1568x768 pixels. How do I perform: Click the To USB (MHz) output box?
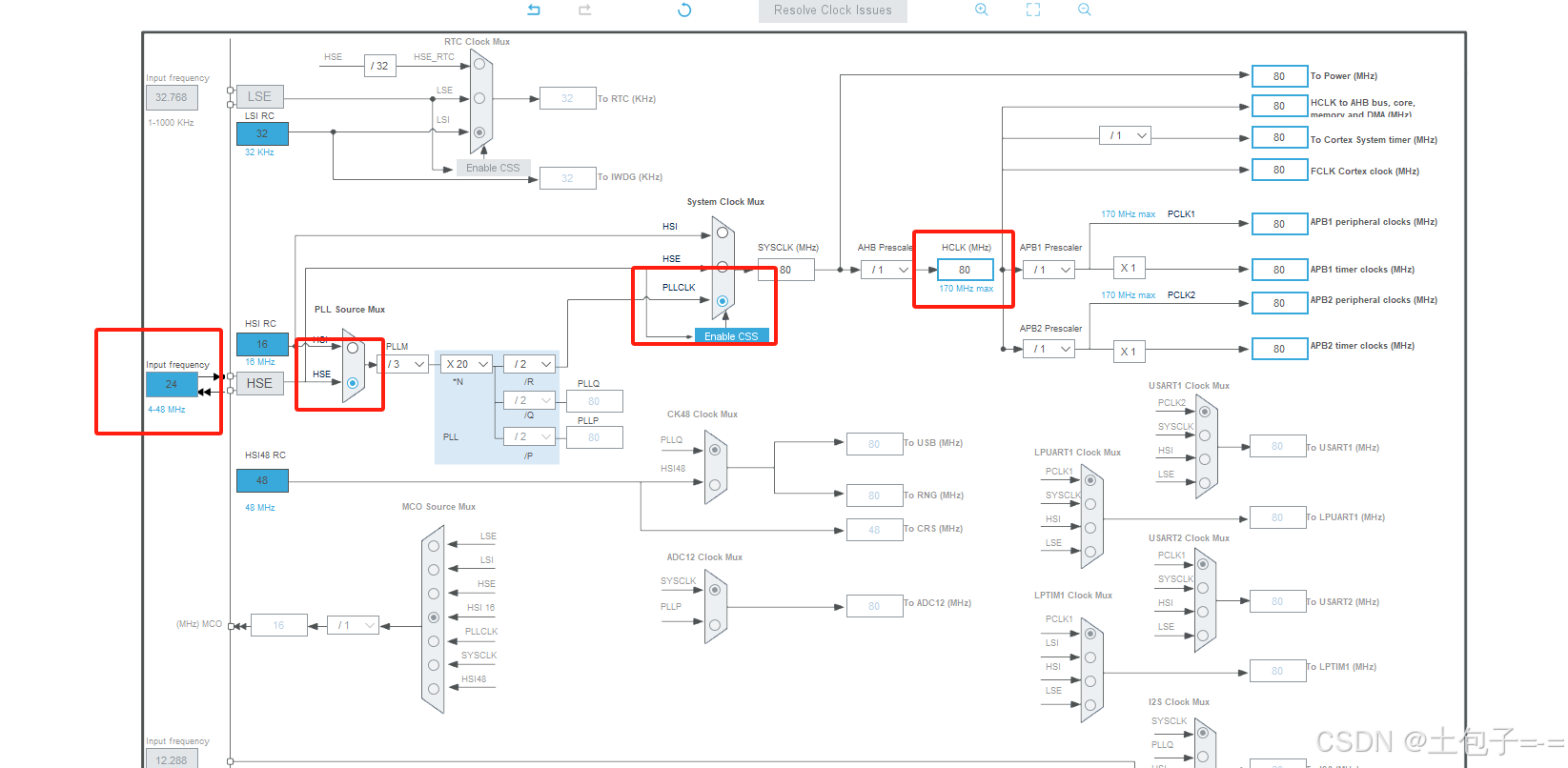tap(874, 444)
